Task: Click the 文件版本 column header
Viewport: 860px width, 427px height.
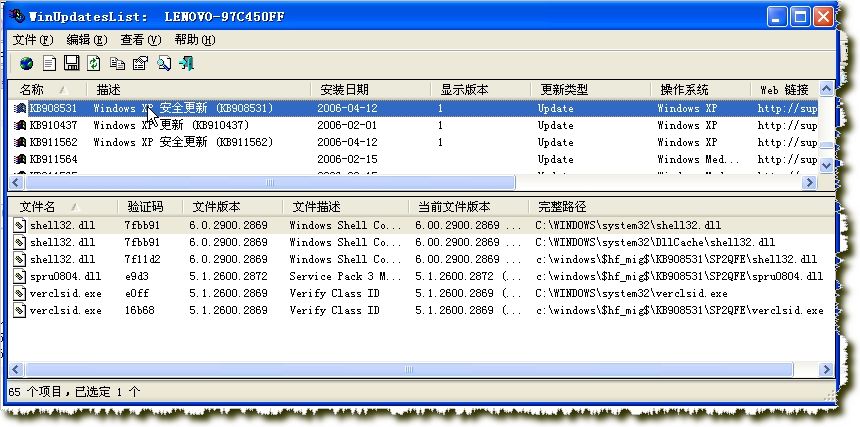Action: click(233, 207)
